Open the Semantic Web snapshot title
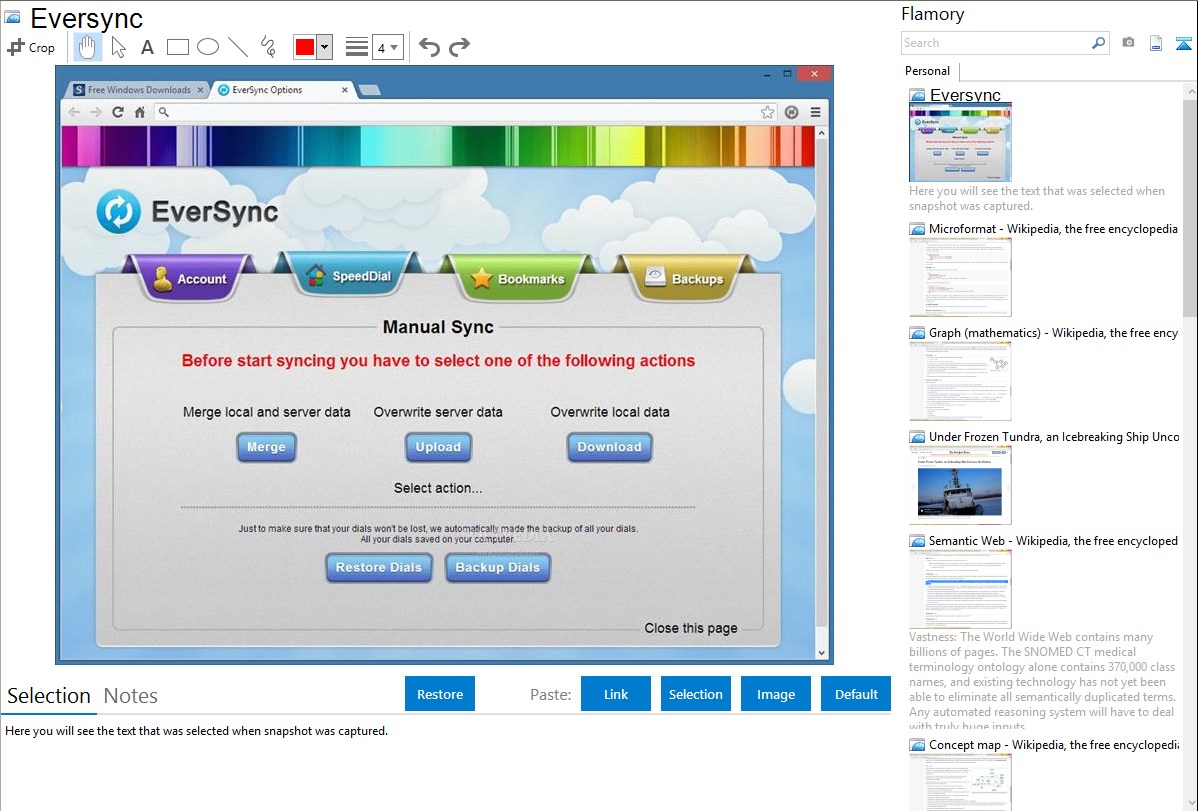Screen dimensions: 1198x811 pyautogui.click(x=1053, y=540)
